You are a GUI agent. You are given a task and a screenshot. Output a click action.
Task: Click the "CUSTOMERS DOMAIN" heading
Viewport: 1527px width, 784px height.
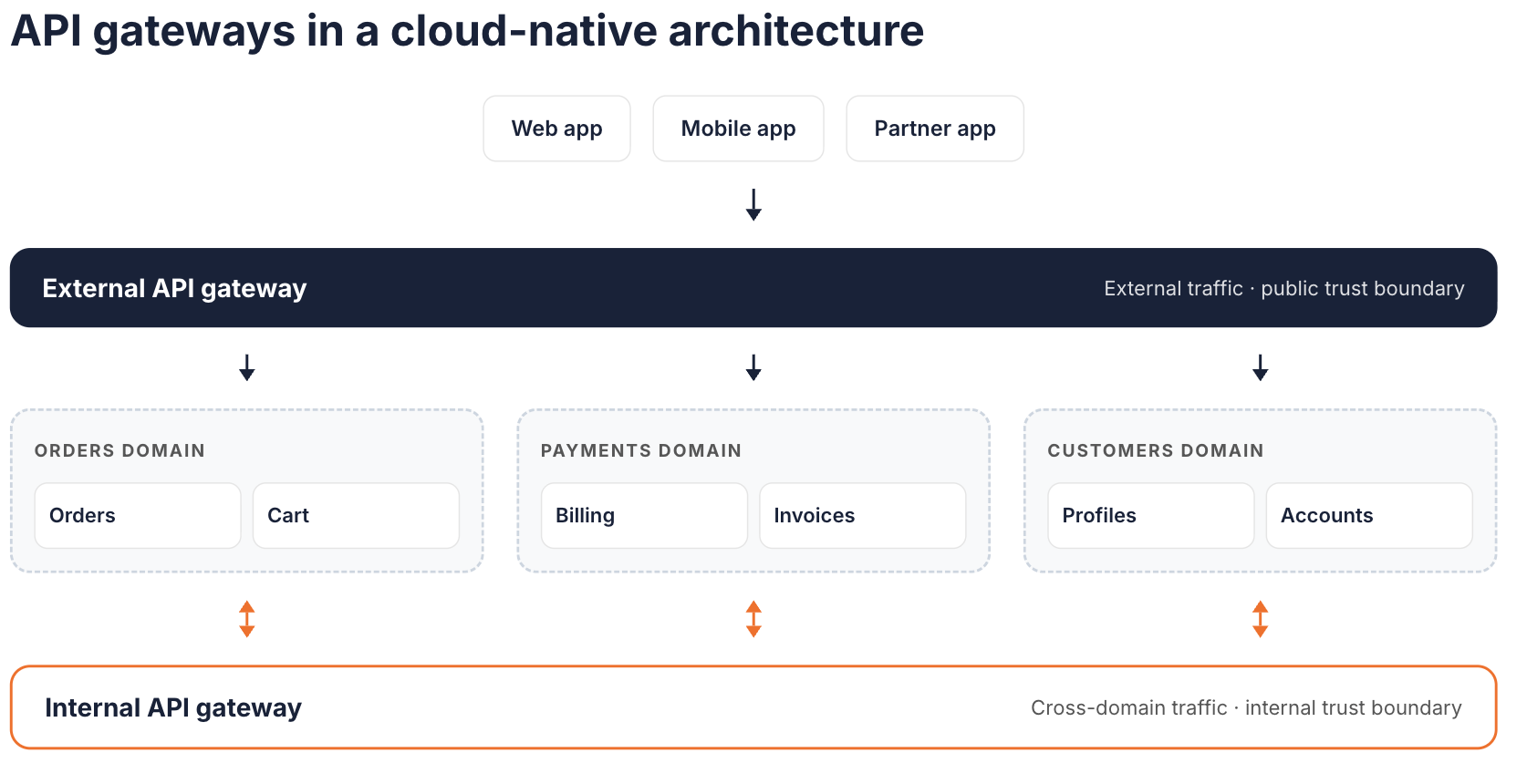click(1155, 450)
